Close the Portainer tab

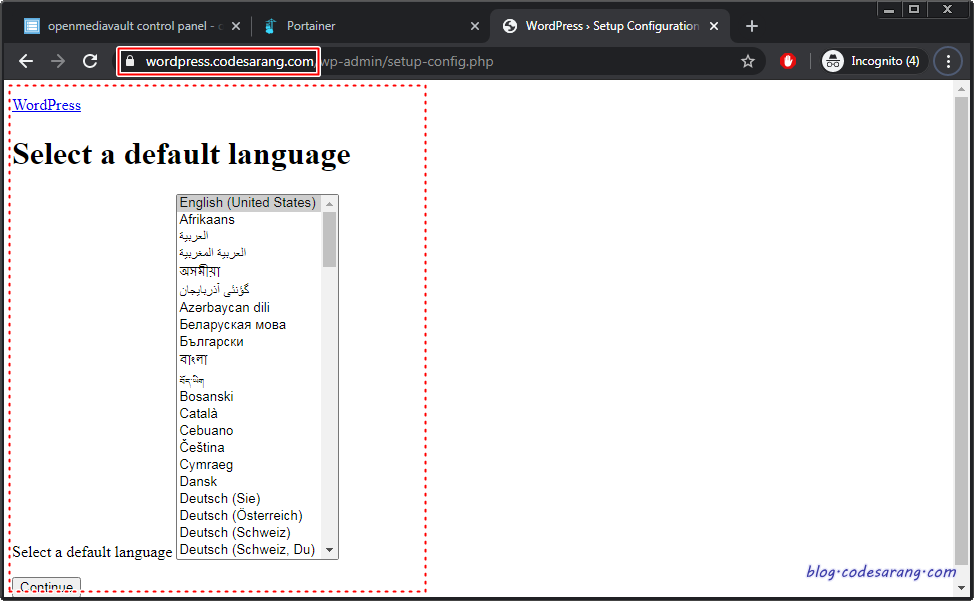(x=475, y=26)
